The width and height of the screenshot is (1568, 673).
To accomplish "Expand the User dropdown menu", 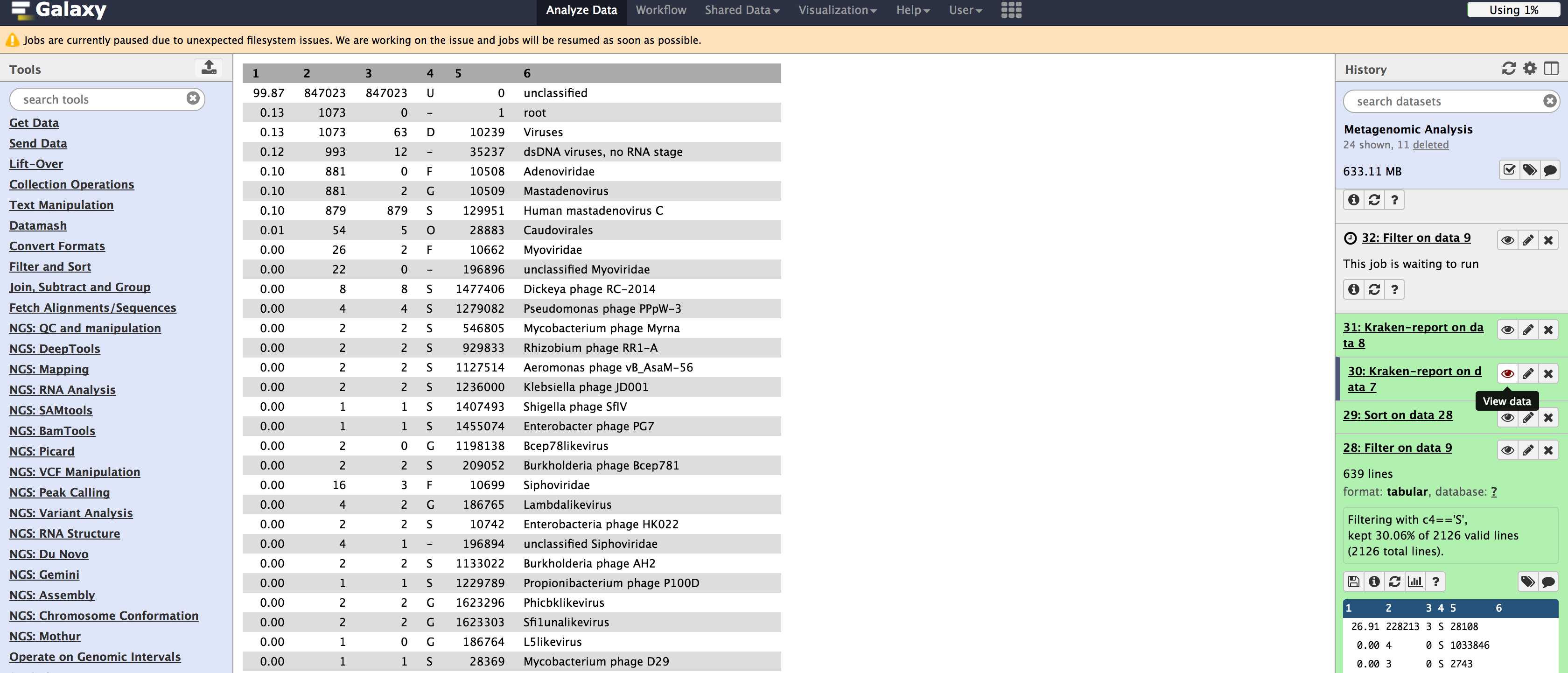I will pos(966,10).
